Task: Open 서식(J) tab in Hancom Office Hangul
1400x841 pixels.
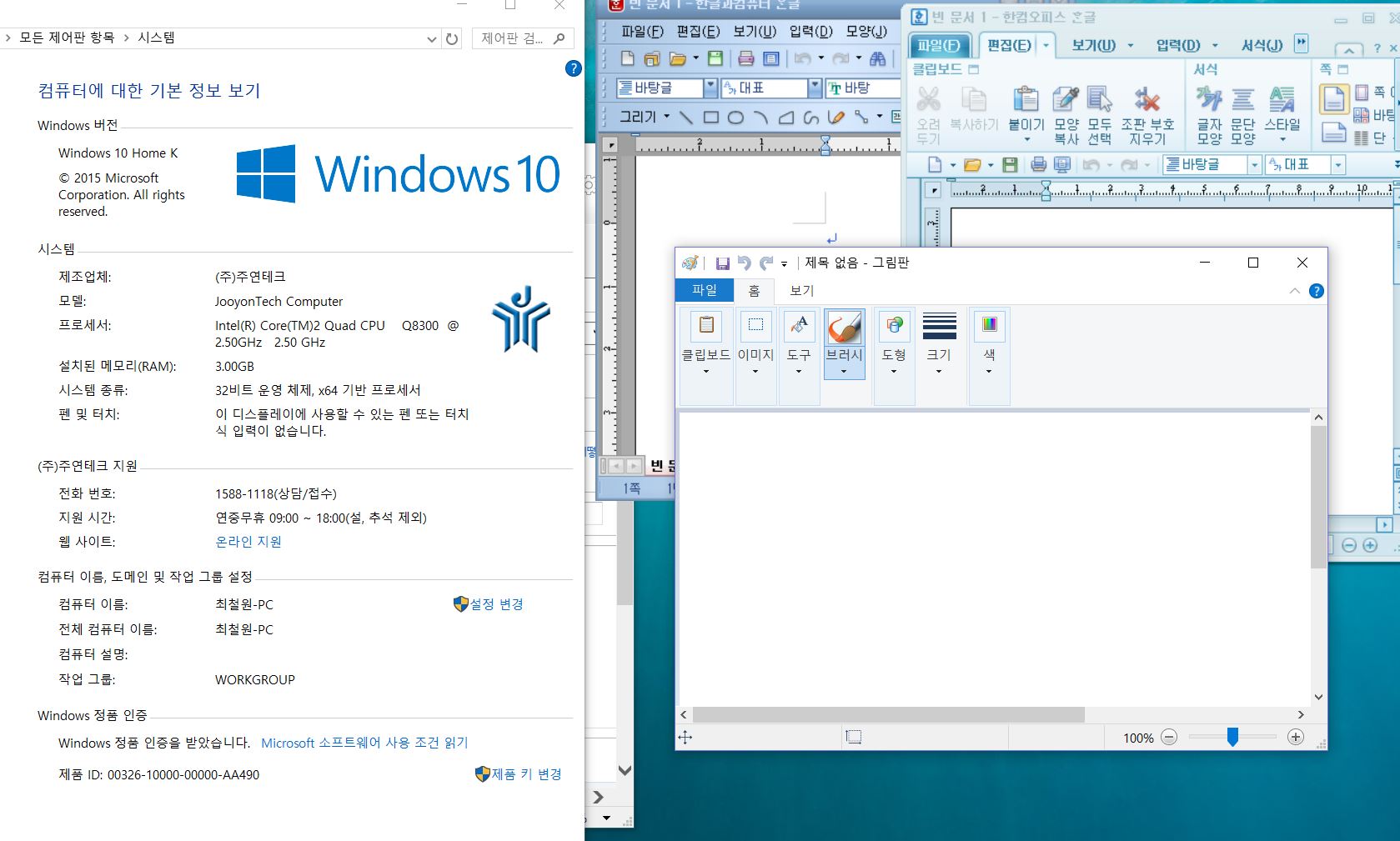Action: coord(1262,45)
